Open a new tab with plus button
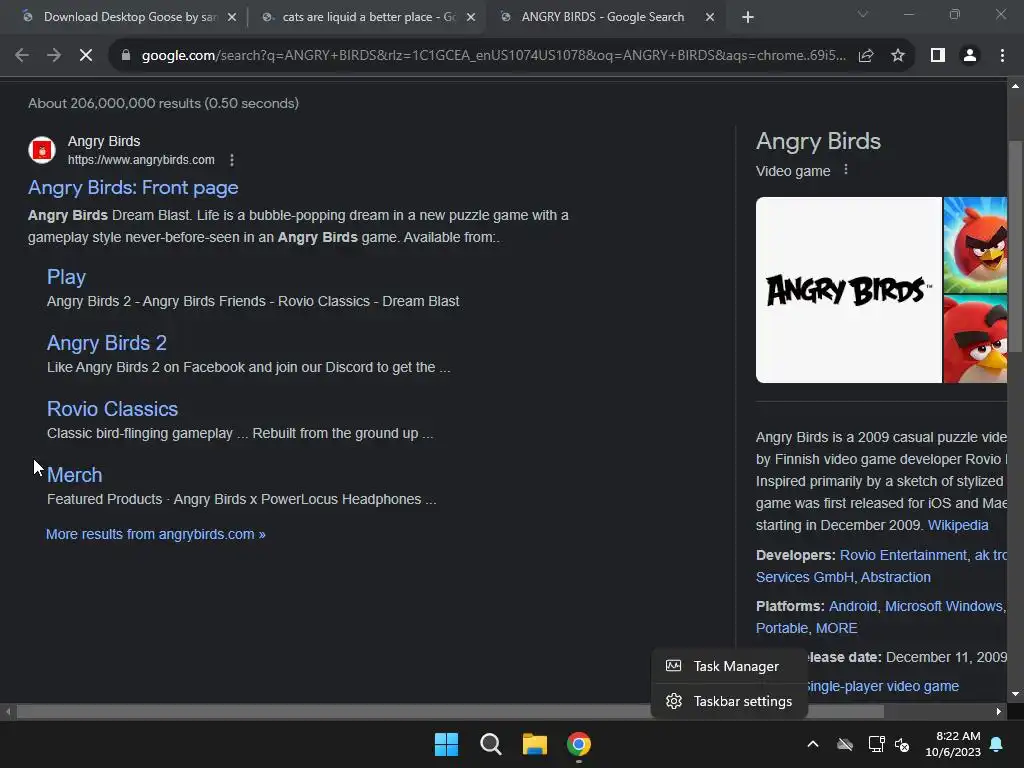The width and height of the screenshot is (1024, 768). 748,17
